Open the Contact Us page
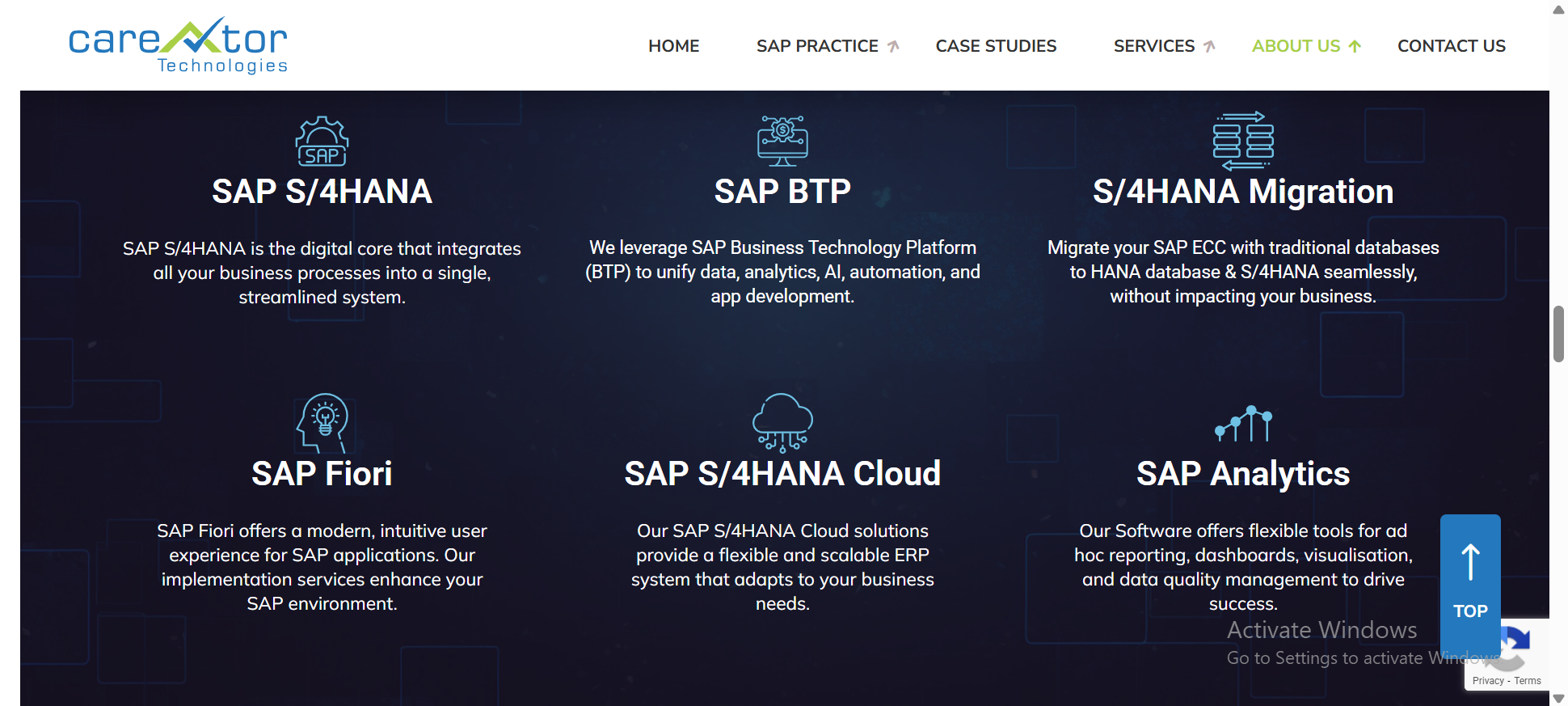Viewport: 1568px width, 706px height. 1451,46
